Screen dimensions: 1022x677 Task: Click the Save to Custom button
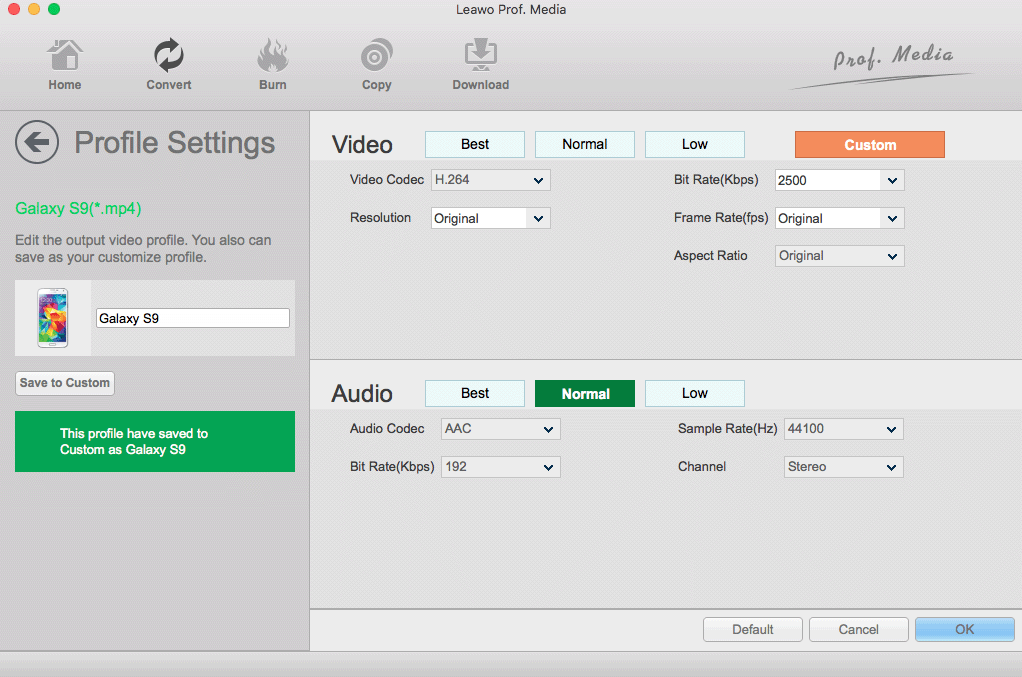(65, 383)
